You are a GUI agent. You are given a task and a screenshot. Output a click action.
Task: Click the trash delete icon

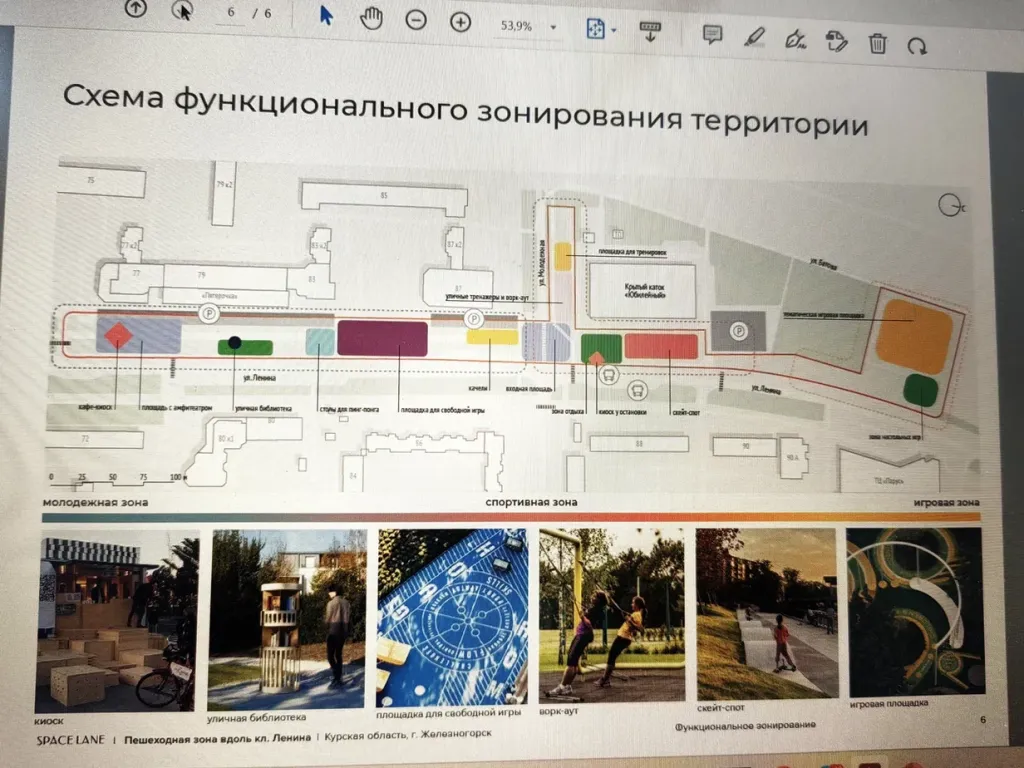[x=877, y=43]
